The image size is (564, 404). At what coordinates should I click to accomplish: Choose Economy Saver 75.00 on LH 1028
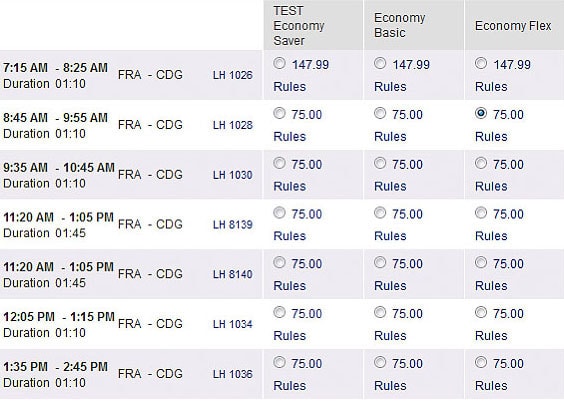[279, 113]
